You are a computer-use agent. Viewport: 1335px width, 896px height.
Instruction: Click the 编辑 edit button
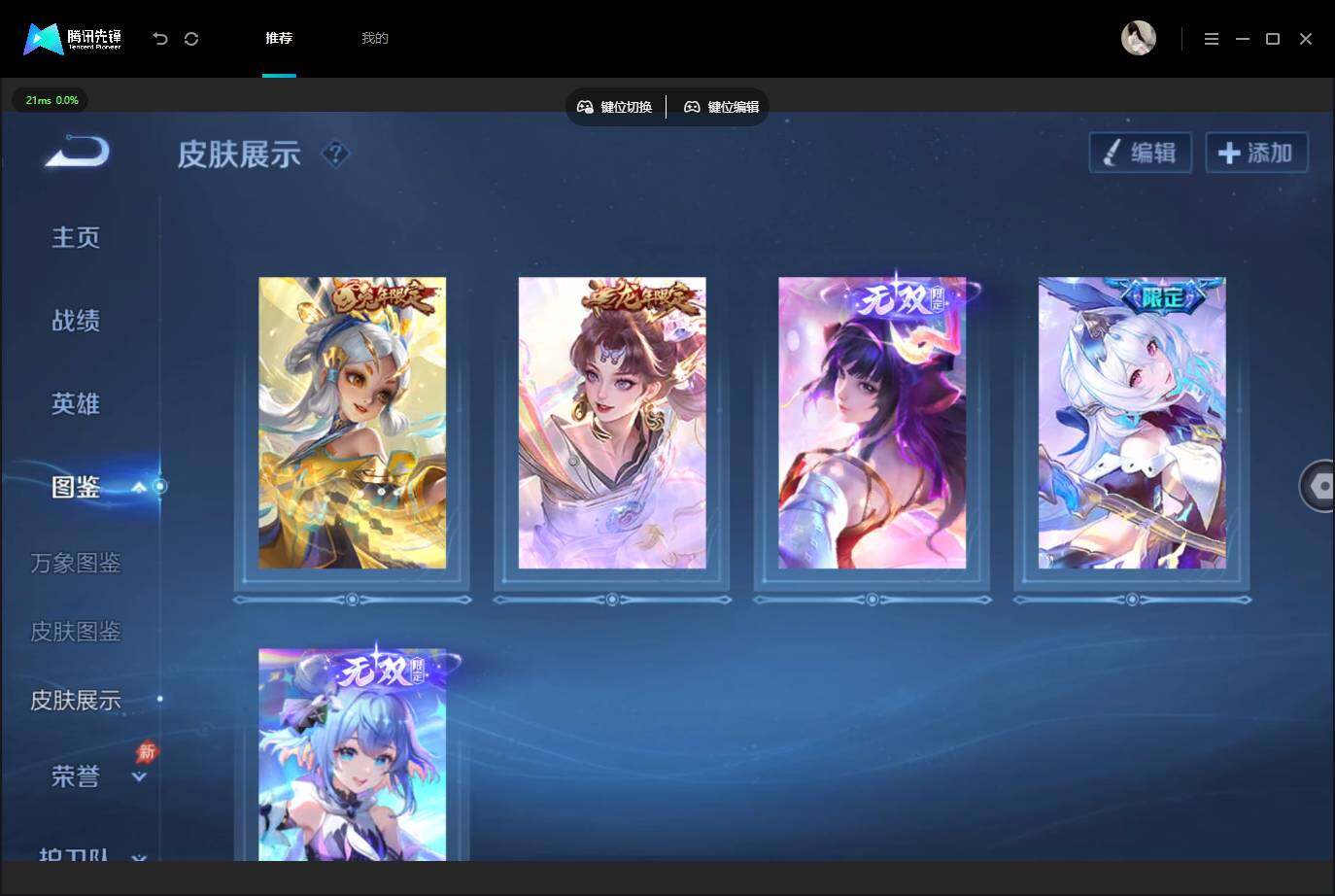1141,153
